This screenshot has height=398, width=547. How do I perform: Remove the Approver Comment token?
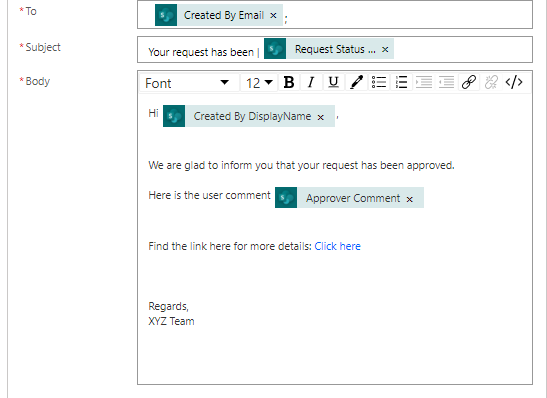click(410, 199)
